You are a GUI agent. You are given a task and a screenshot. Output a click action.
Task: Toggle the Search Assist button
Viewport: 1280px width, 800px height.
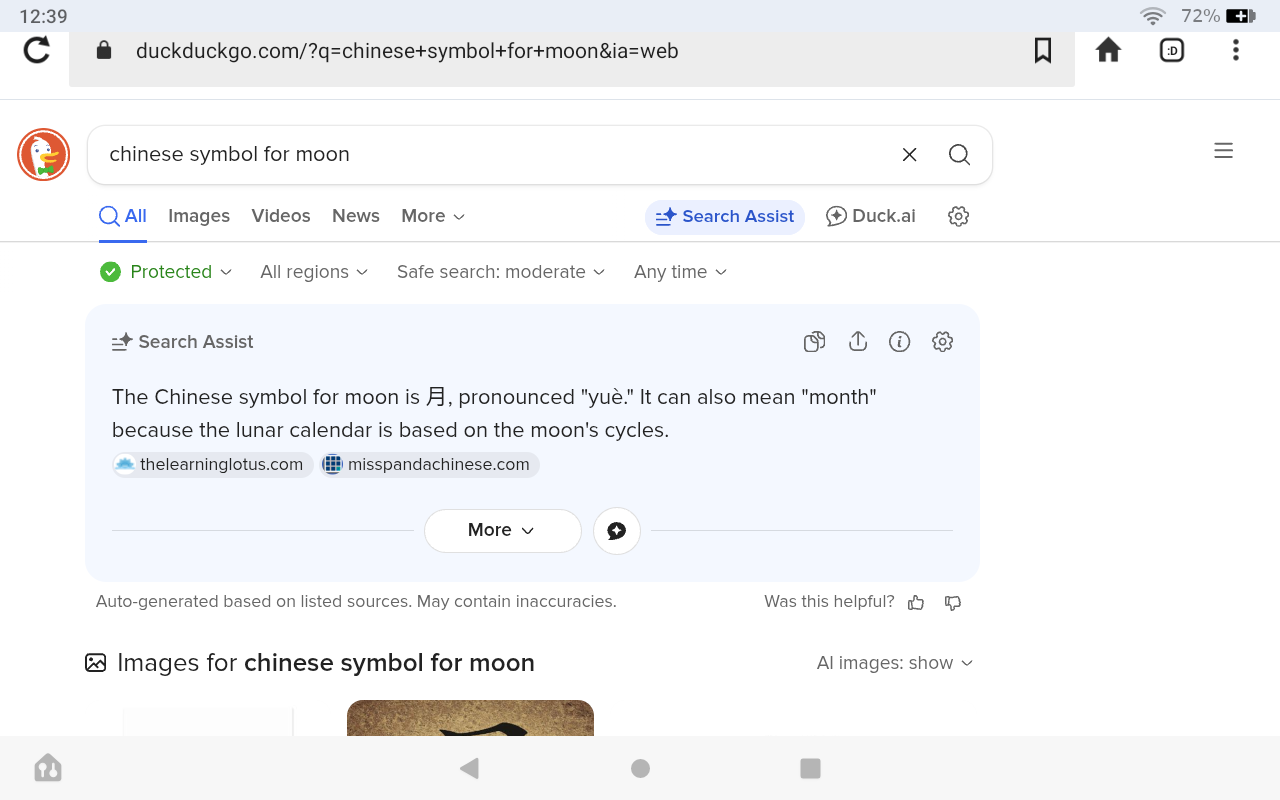725,217
